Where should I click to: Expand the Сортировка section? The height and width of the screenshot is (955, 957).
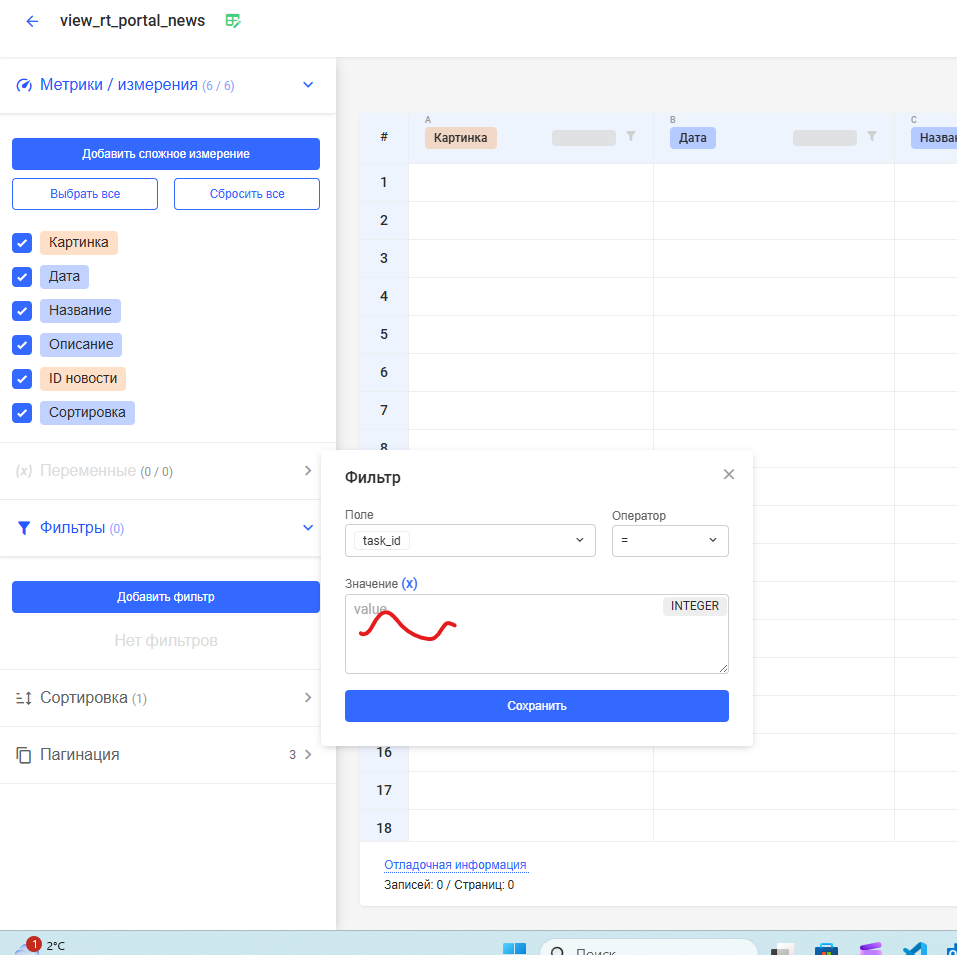pyautogui.click(x=308, y=698)
